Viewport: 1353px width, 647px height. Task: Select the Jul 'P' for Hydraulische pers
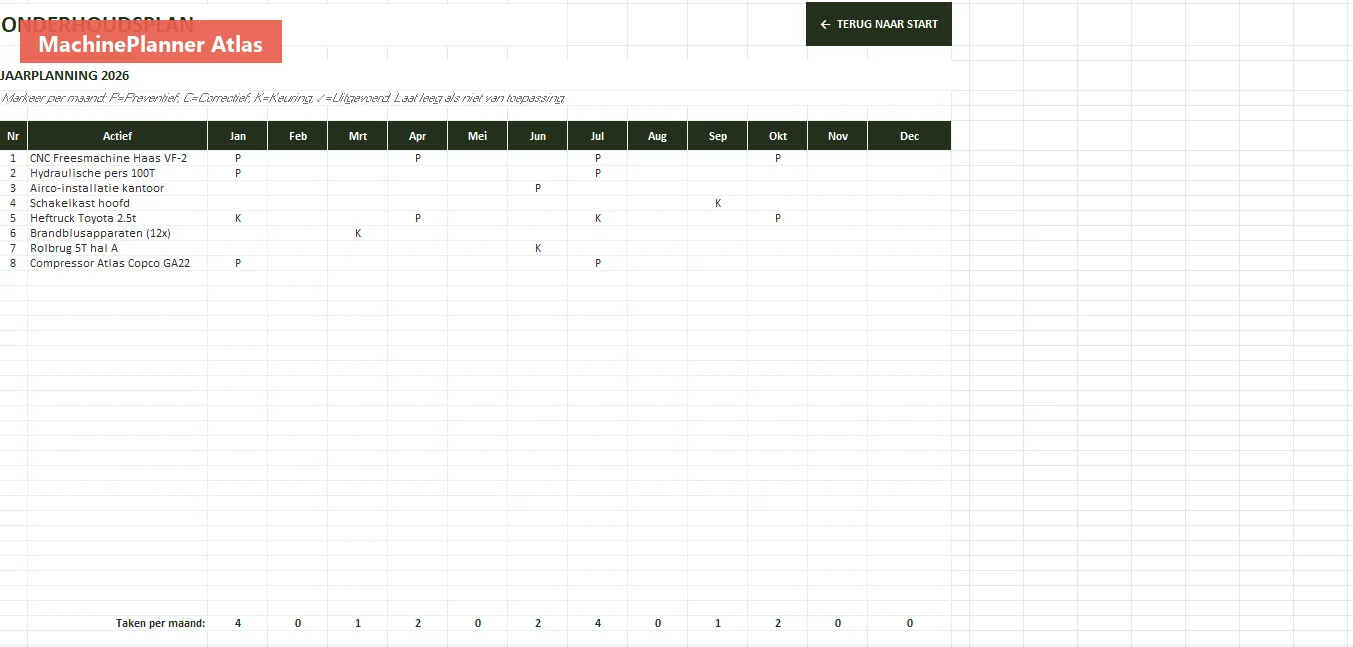[597, 173]
